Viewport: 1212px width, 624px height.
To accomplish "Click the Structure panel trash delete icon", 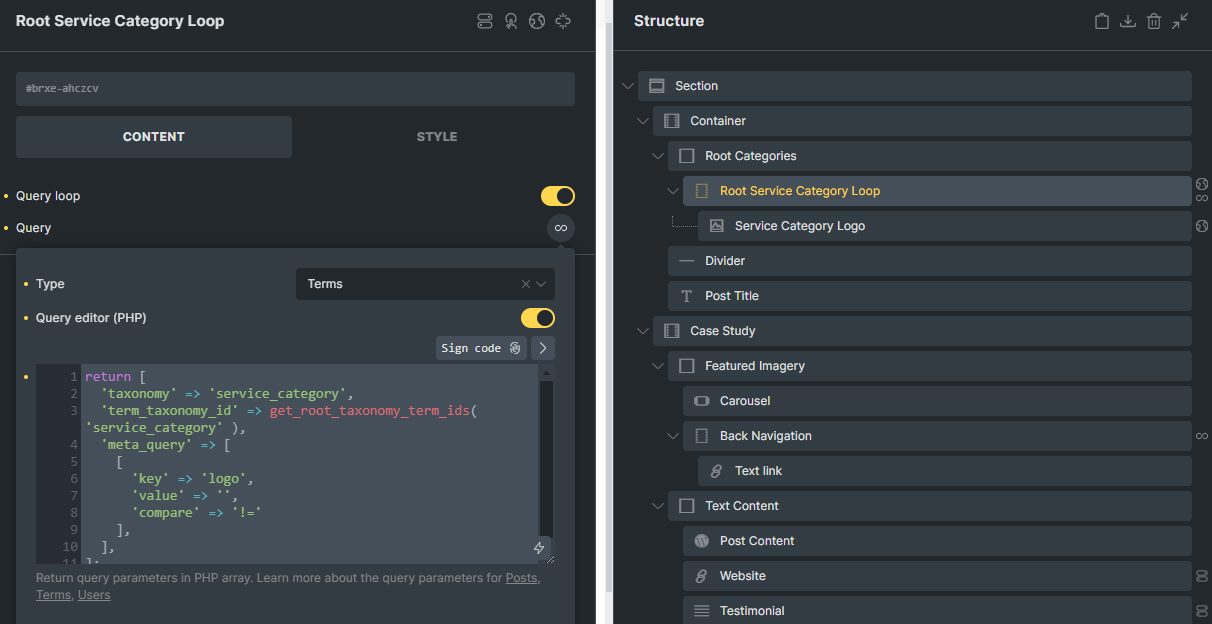I will tap(1153, 21).
